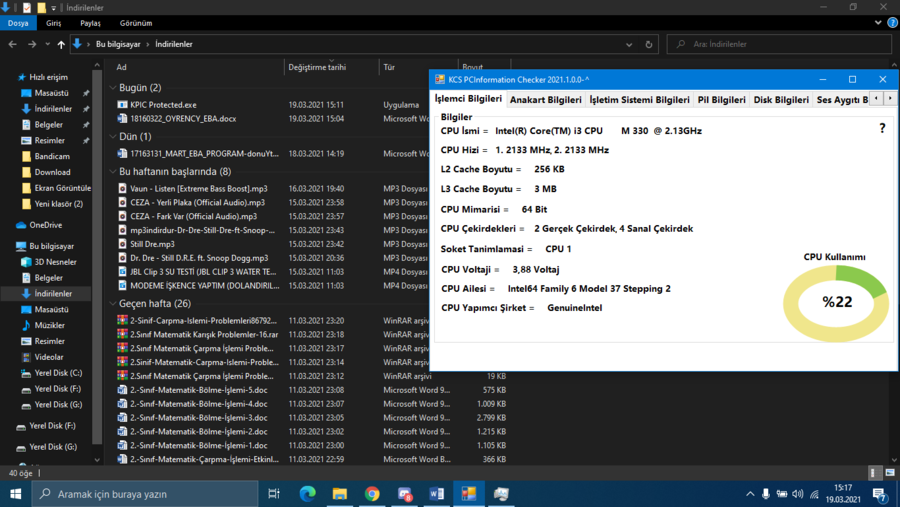Open the KPIC Protected.exe file
The height and width of the screenshot is (507, 900).
coord(163,104)
